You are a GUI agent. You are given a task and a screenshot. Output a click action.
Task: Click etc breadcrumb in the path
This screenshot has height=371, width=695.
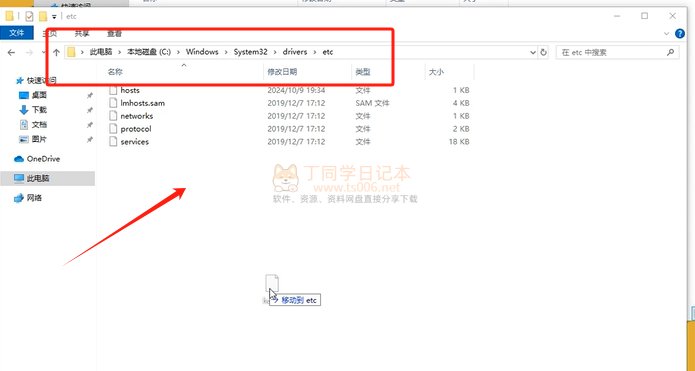tap(328, 52)
